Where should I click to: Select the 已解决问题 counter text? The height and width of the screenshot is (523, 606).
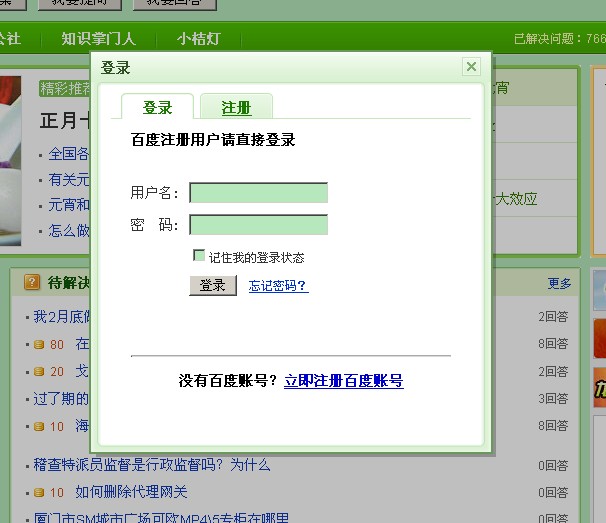pos(560,39)
